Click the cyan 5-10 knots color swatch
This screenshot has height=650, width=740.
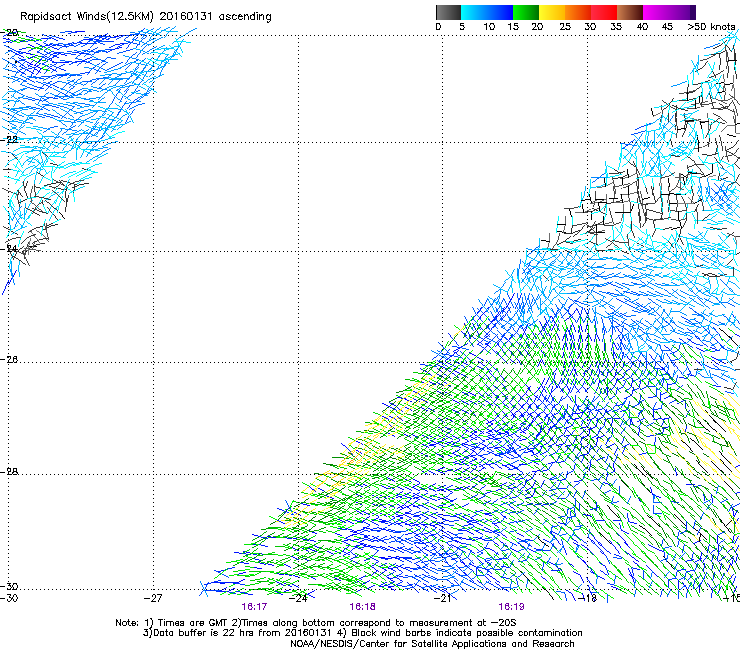[473, 12]
